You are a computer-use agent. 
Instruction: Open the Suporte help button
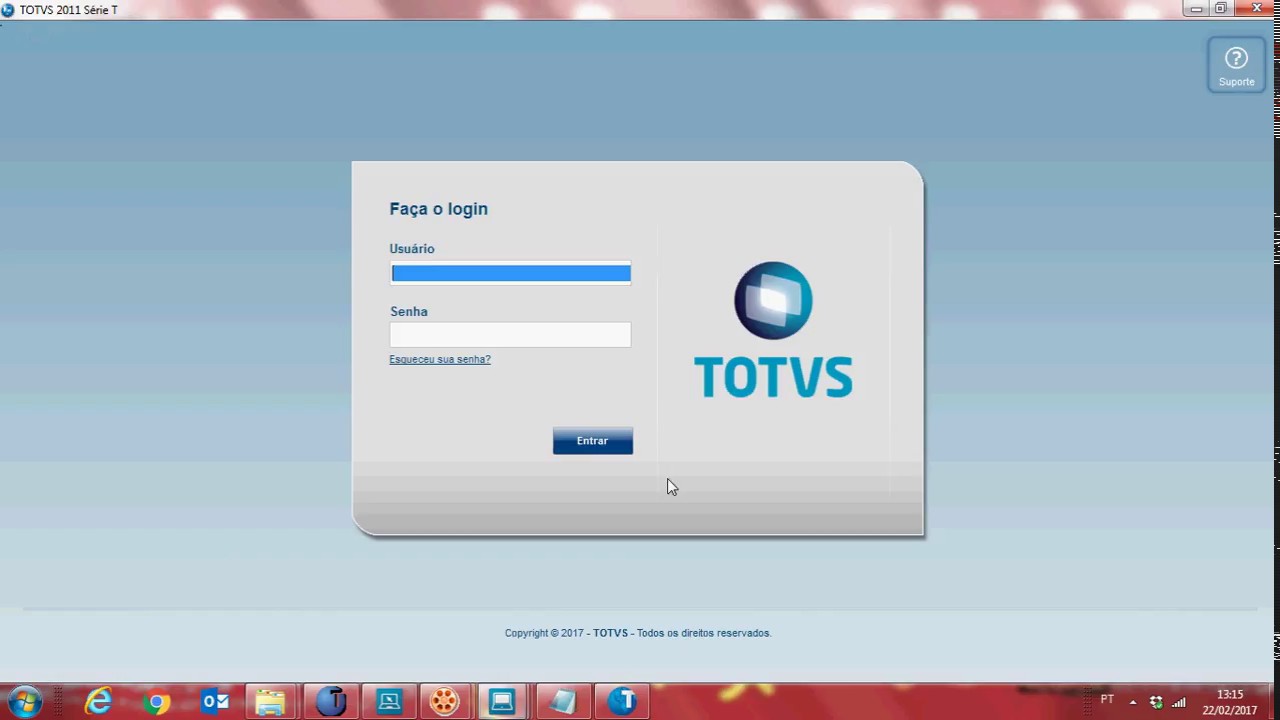[1236, 66]
